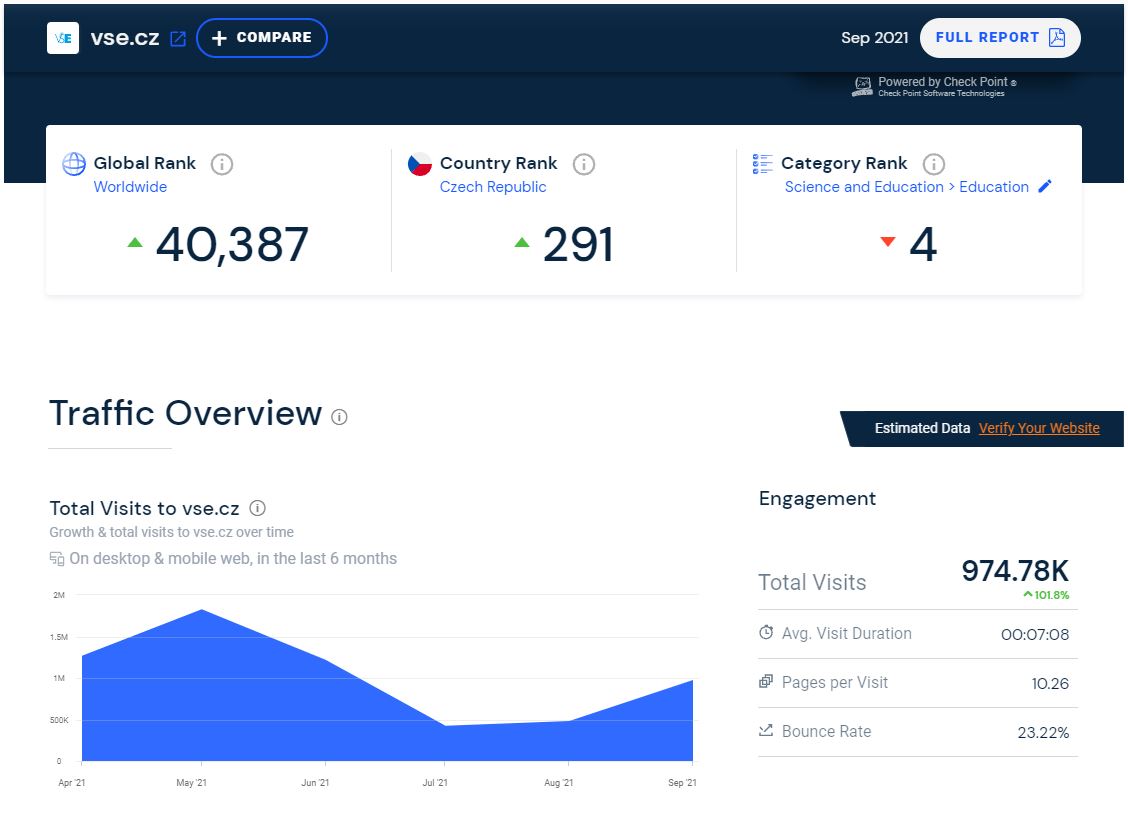Click the Apr '21 axis label

(72, 783)
